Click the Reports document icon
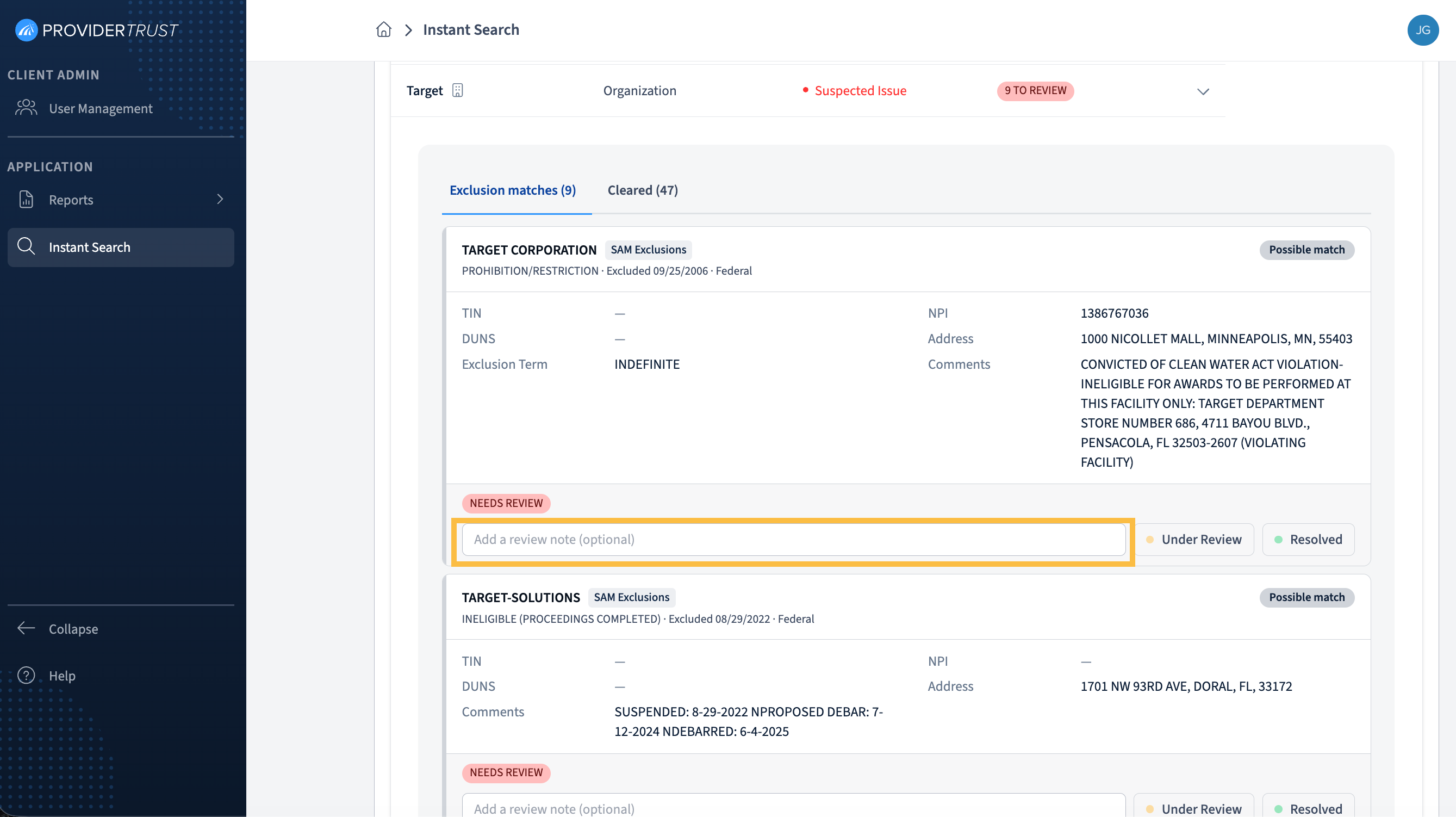This screenshot has height=817, width=1456. (26, 200)
